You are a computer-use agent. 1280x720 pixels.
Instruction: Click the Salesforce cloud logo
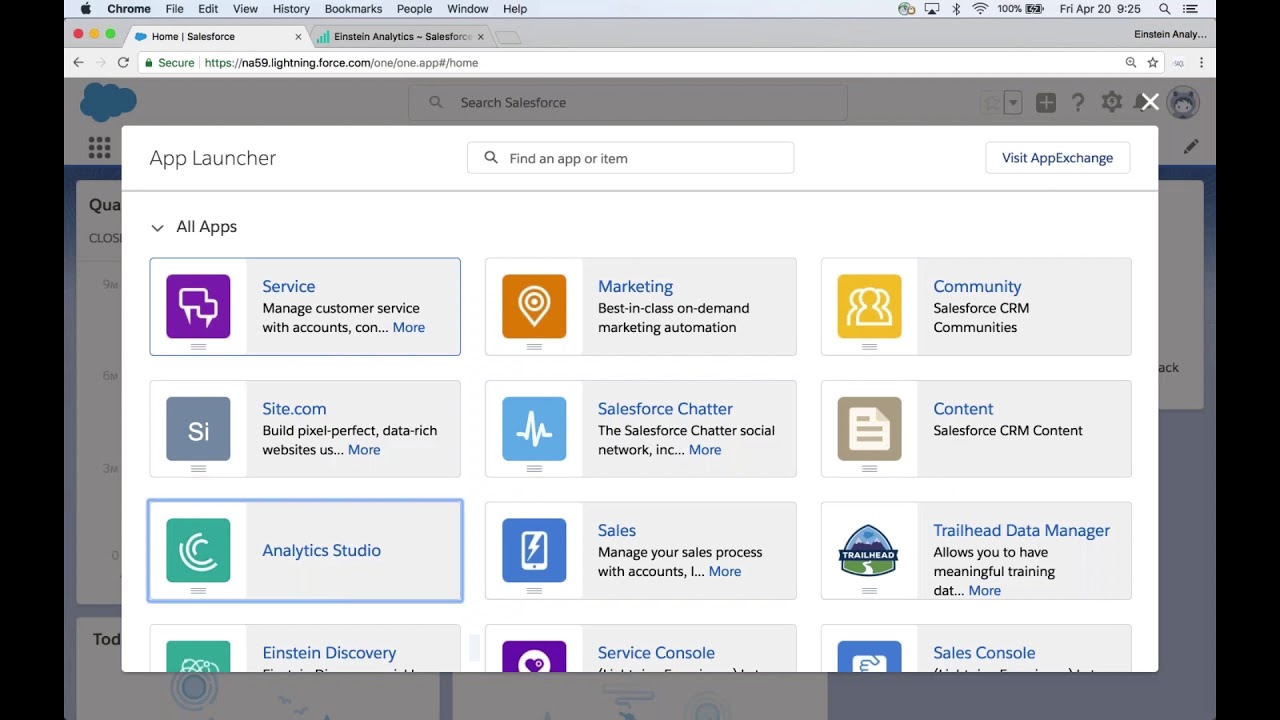tap(108, 102)
